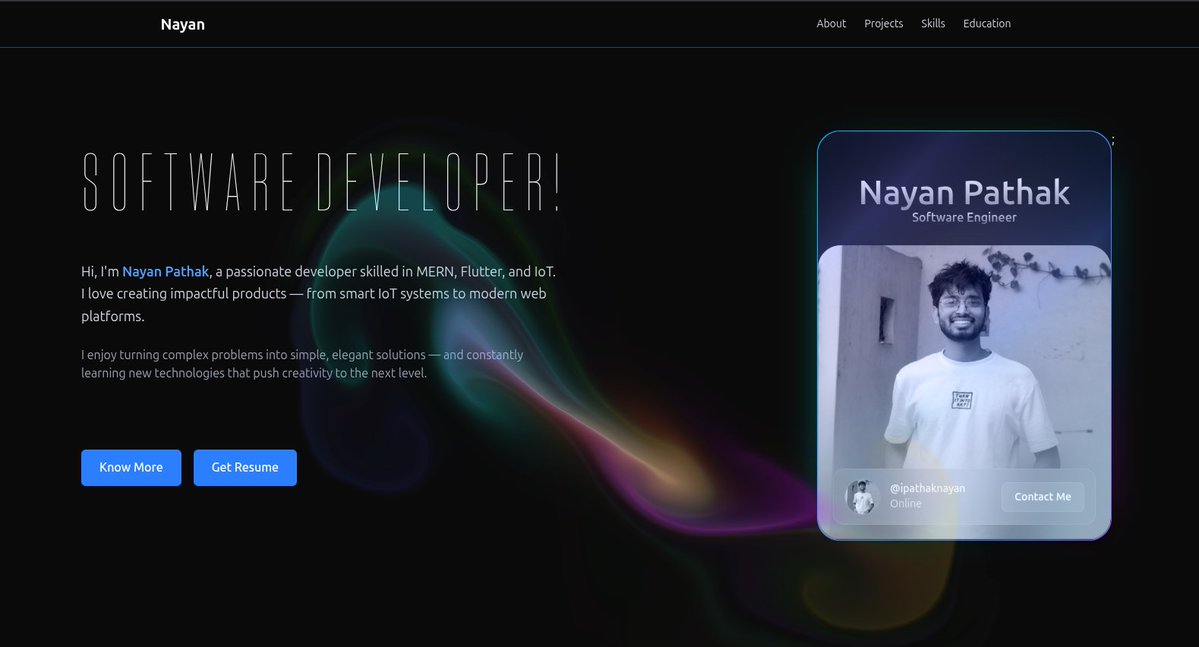Open the Skills navigation link
Image resolution: width=1199 pixels, height=647 pixels.
(932, 23)
